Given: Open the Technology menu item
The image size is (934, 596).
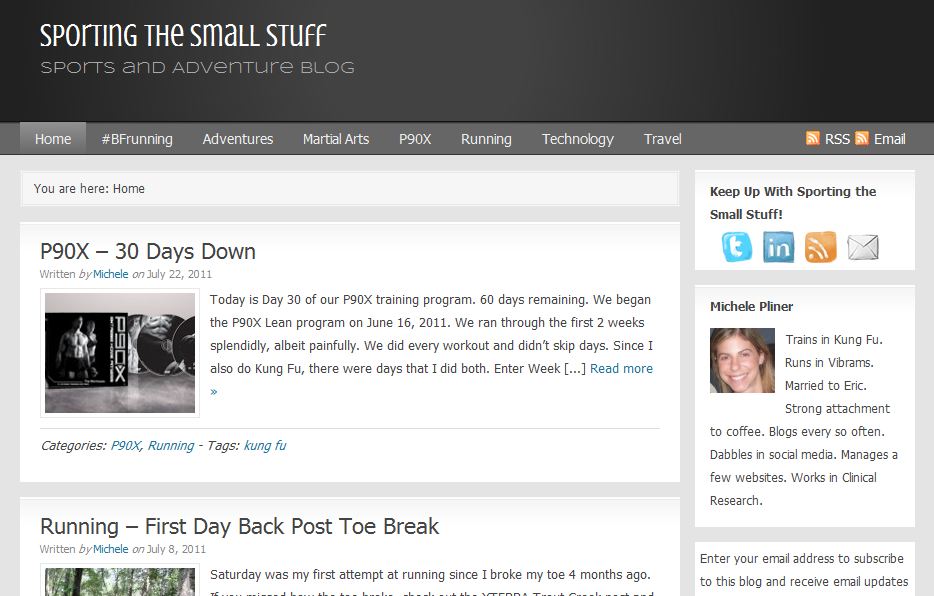Looking at the screenshot, I should pos(577,139).
